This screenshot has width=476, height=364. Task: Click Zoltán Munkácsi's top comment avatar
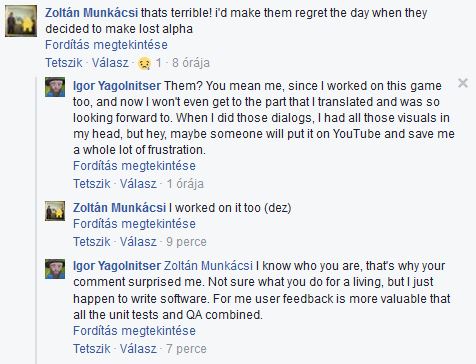21,21
